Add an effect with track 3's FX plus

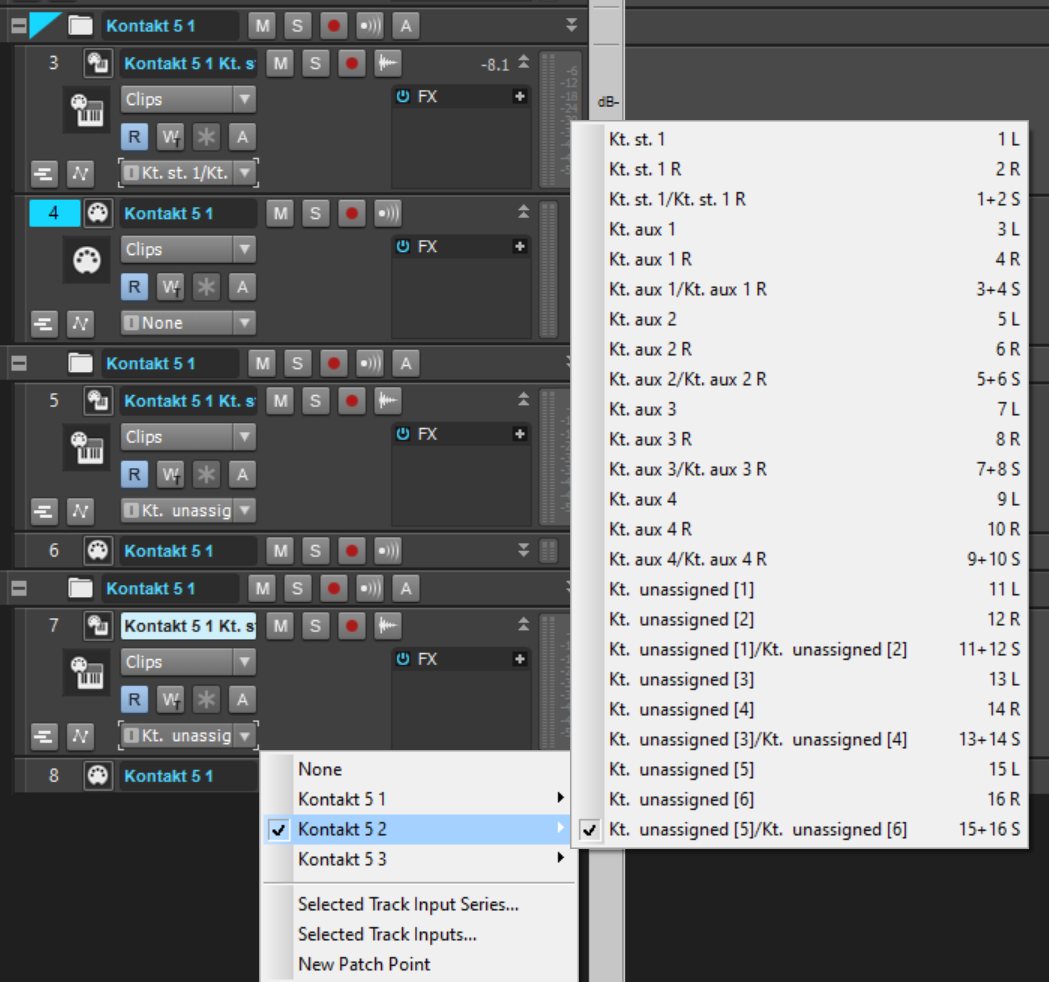[519, 96]
